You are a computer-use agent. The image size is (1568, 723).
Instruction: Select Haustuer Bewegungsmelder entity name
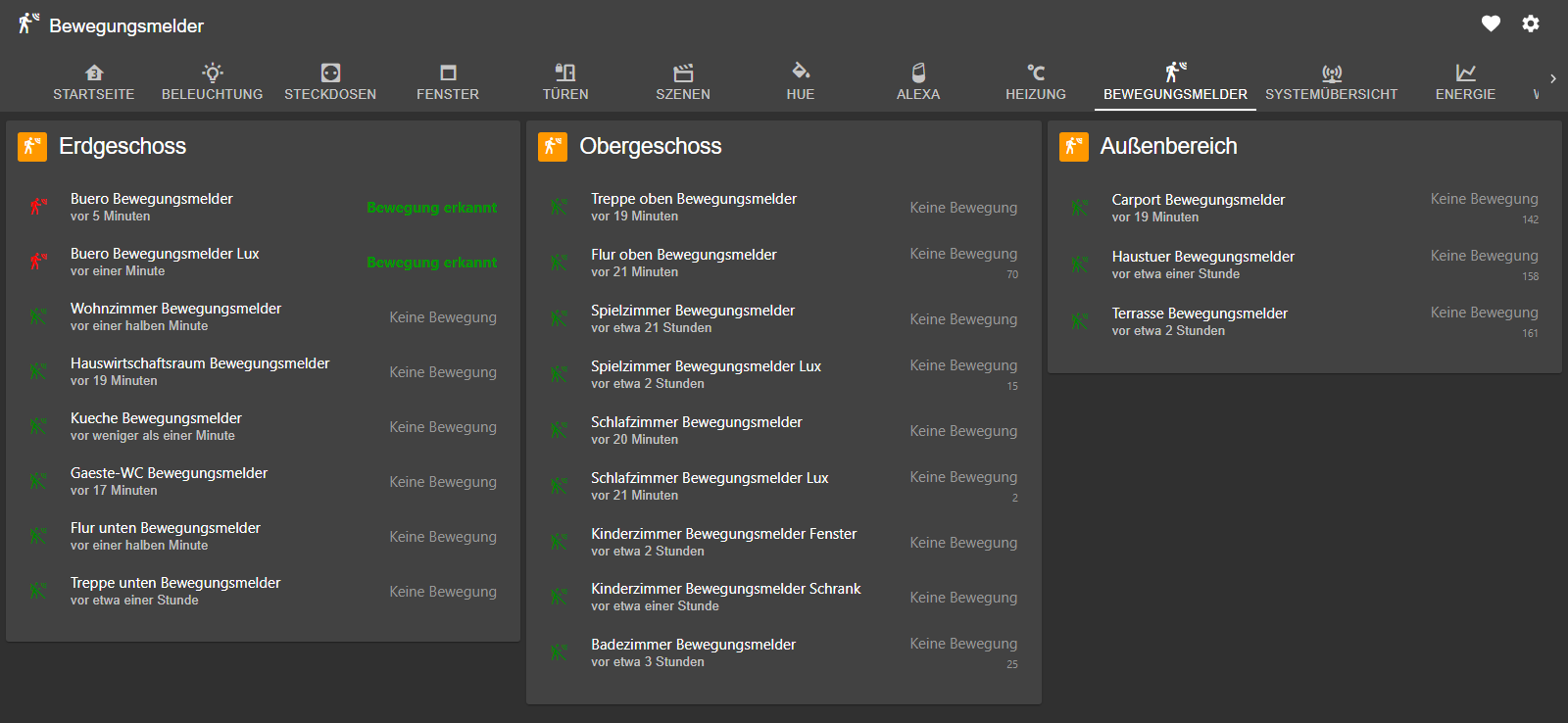pyautogui.click(x=1203, y=257)
